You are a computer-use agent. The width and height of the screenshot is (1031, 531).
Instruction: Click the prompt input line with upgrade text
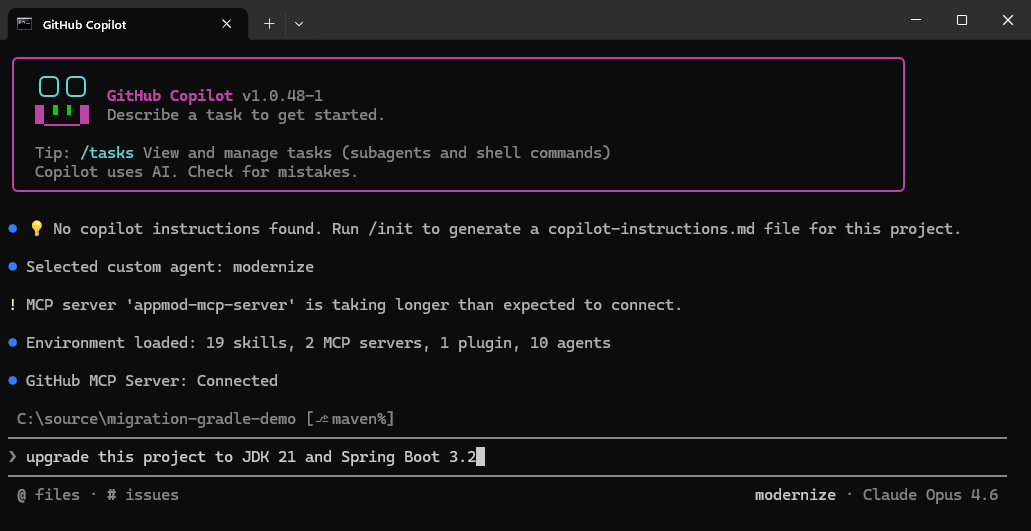point(507,457)
